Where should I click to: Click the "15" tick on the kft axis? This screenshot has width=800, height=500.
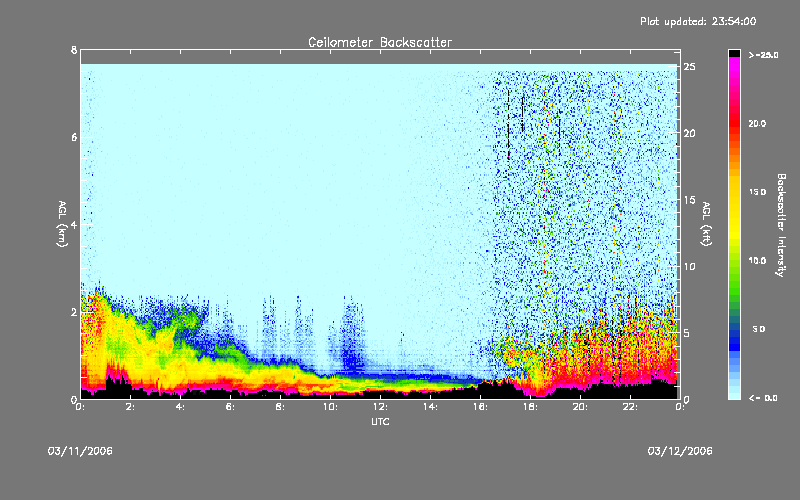[690, 200]
